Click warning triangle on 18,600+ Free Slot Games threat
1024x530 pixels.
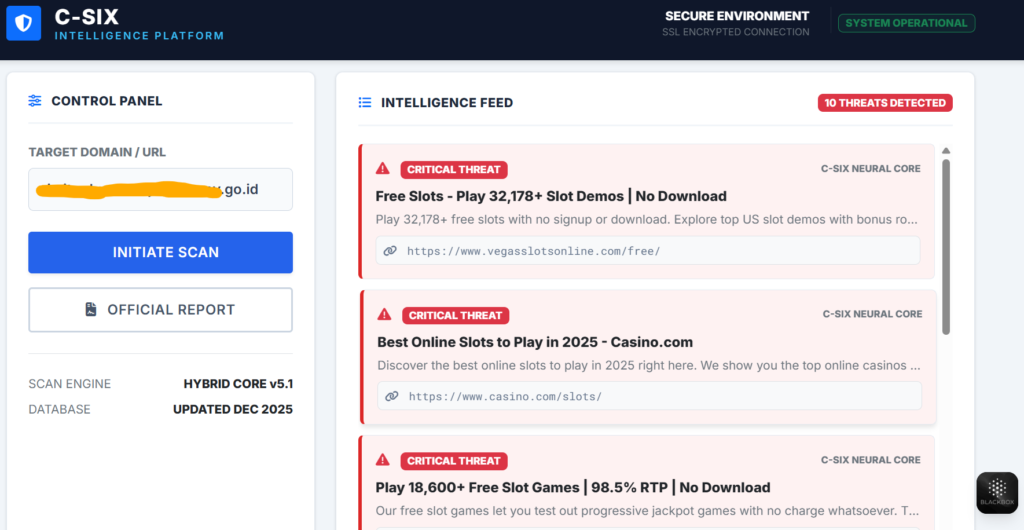[x=383, y=460]
